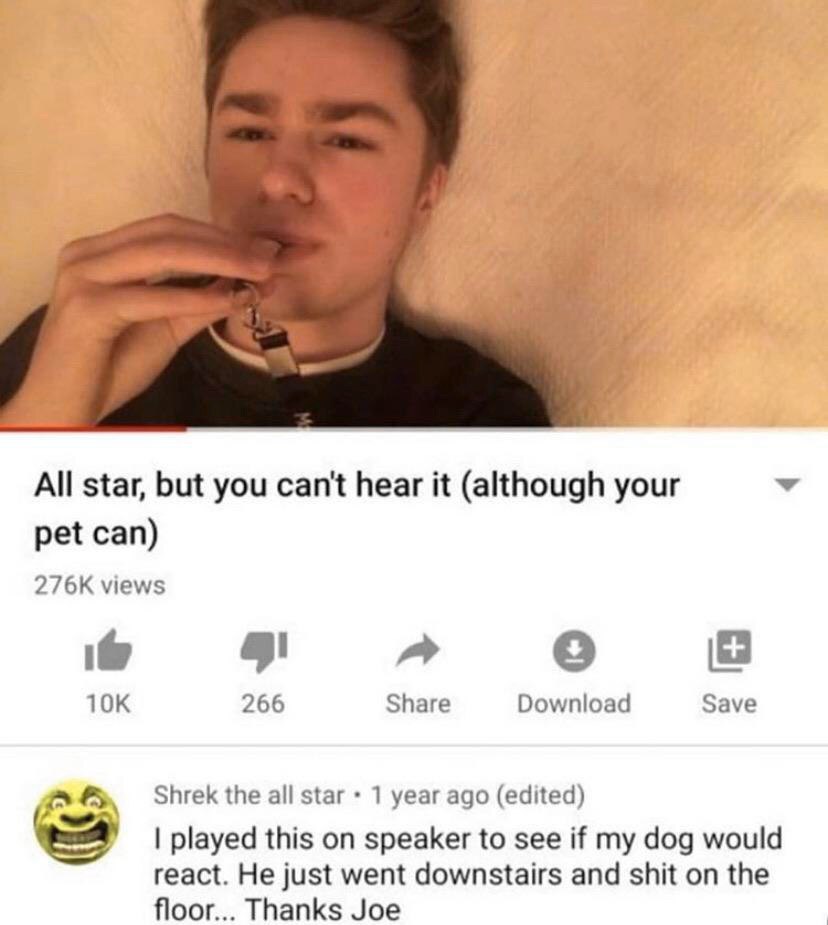The image size is (828, 925).
Task: Click the red video progress bar
Action: coord(93,429)
